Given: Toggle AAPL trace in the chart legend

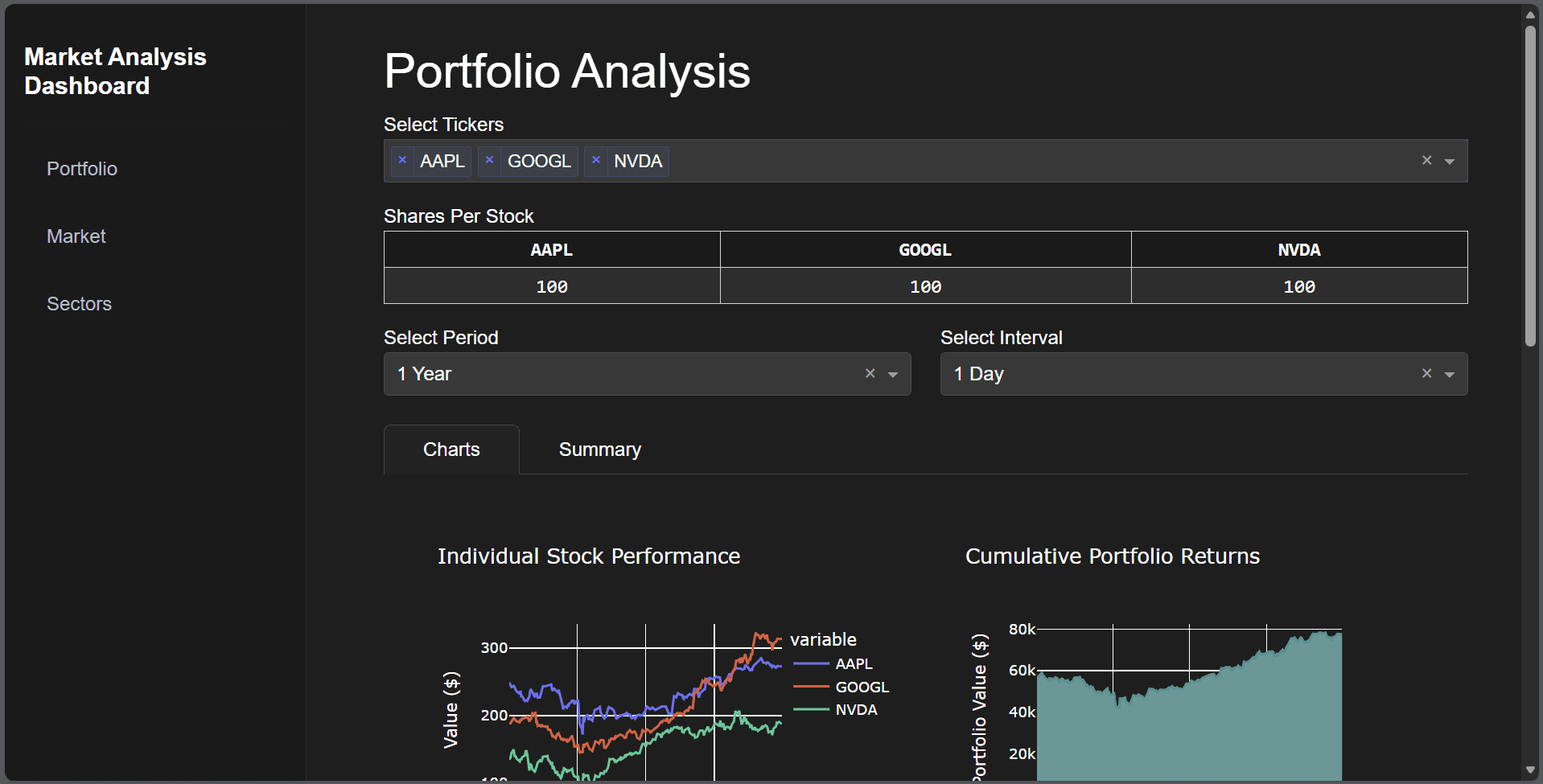Looking at the screenshot, I should [854, 663].
